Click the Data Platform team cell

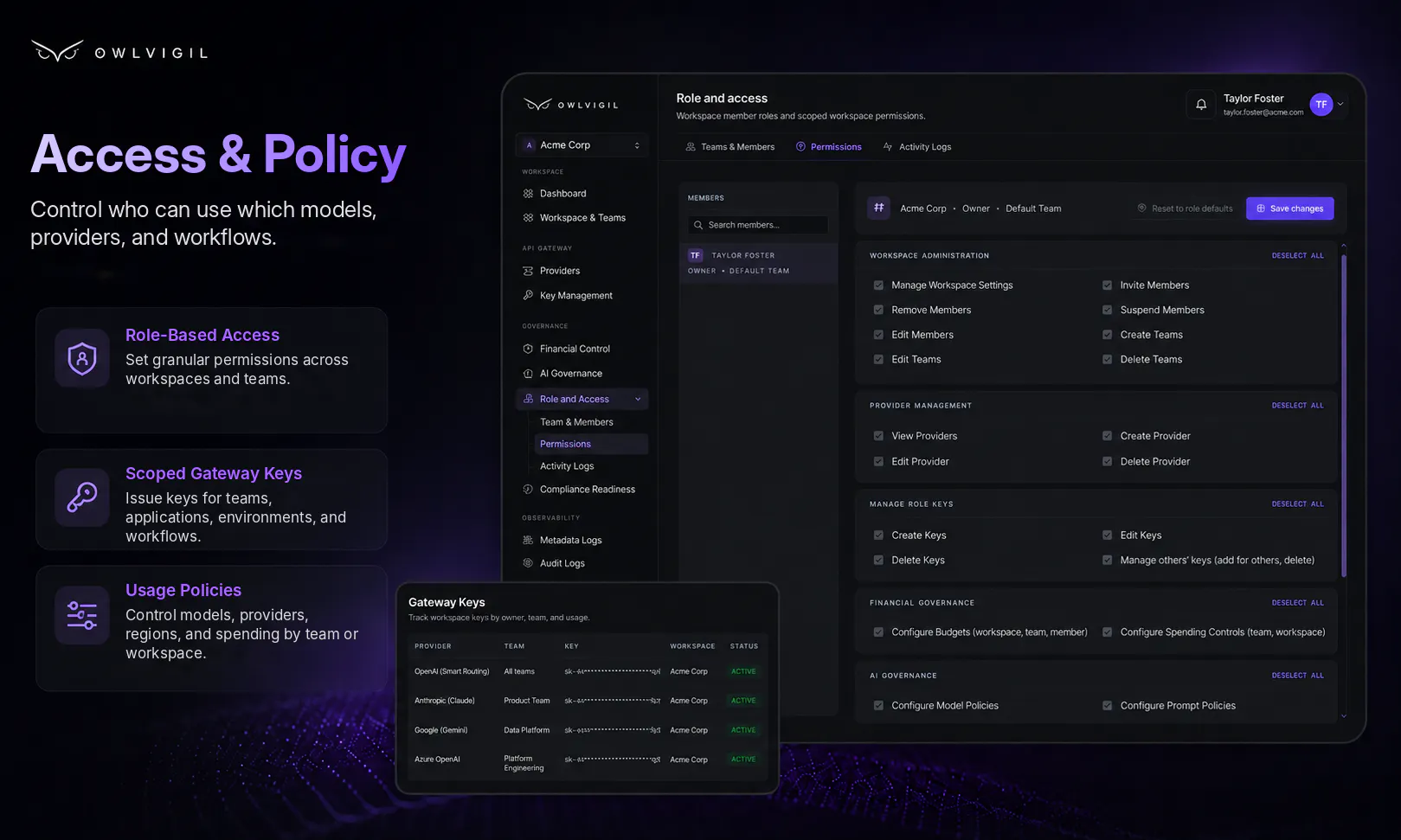(x=527, y=730)
